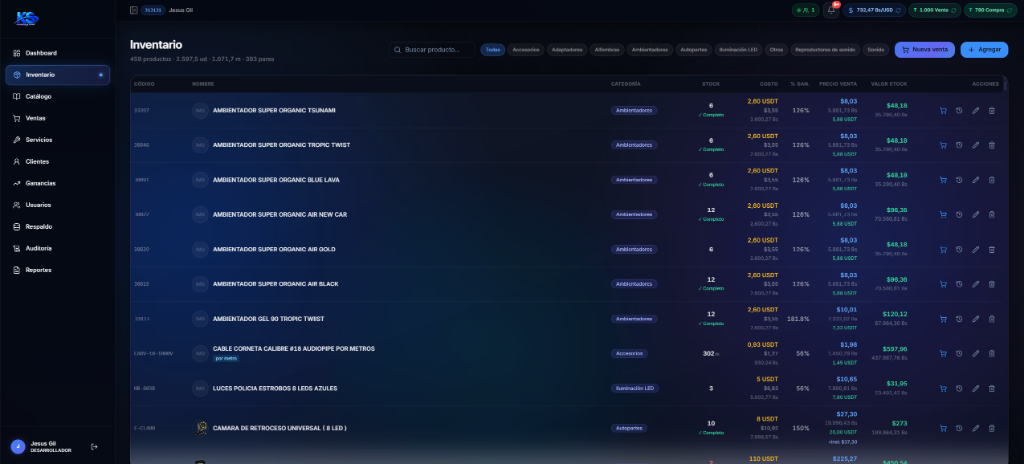Refresh the 700 Compra rate
Screen dimensions: 1024x464
click(1009, 10)
